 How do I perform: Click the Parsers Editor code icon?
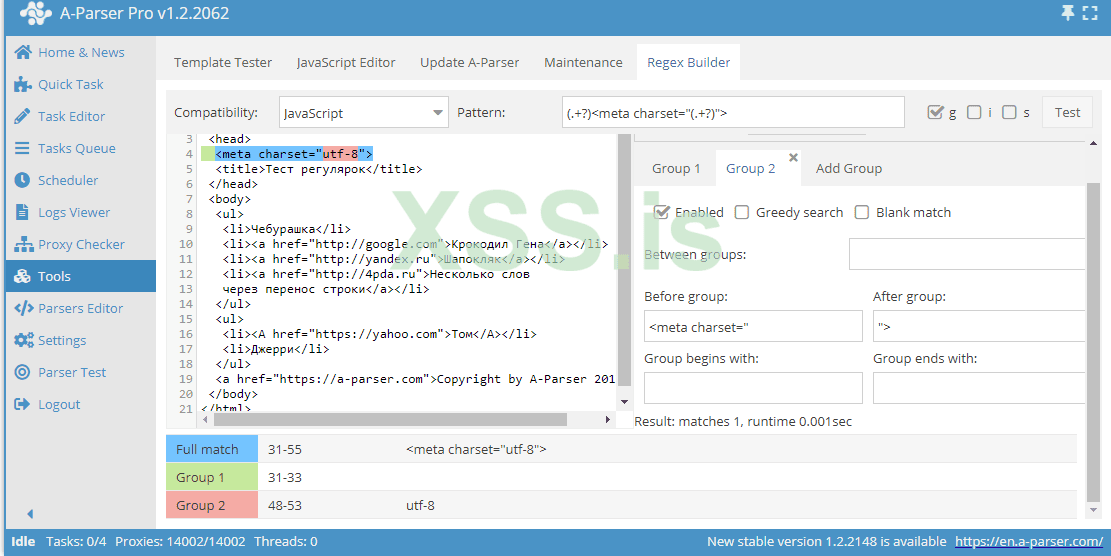[x=23, y=308]
